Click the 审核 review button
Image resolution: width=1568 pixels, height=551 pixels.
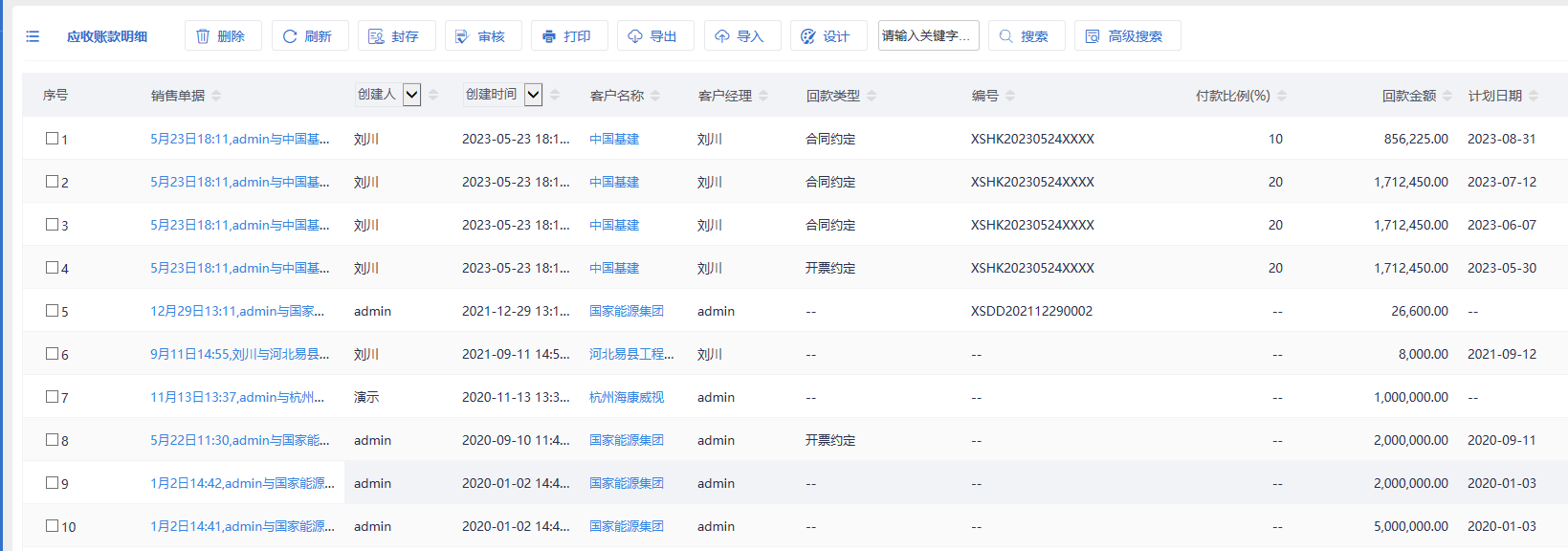482,36
